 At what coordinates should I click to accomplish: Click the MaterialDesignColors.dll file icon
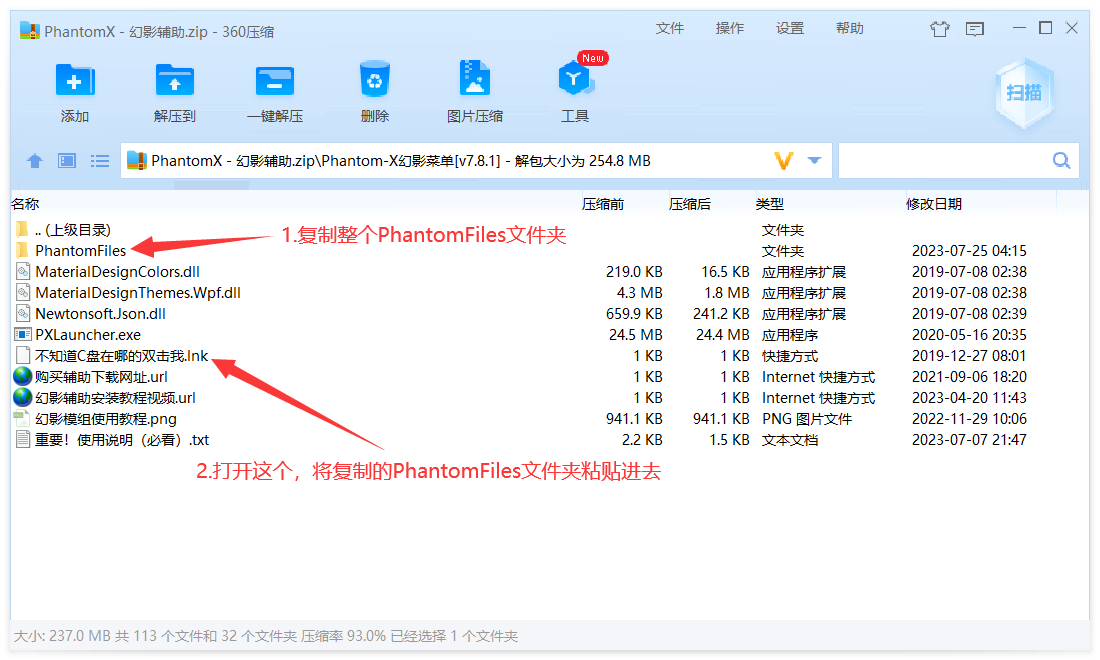pos(23,271)
